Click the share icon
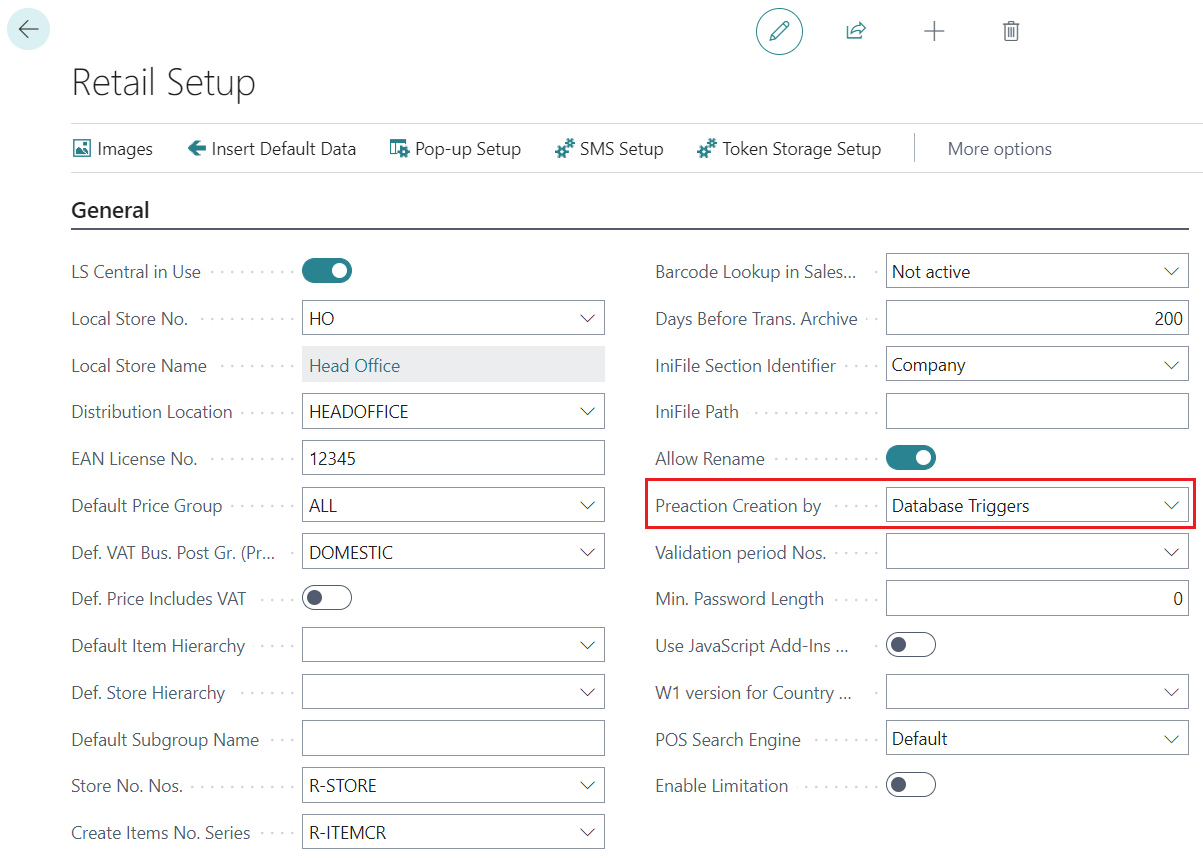Image resolution: width=1203 pixels, height=858 pixels. [856, 31]
